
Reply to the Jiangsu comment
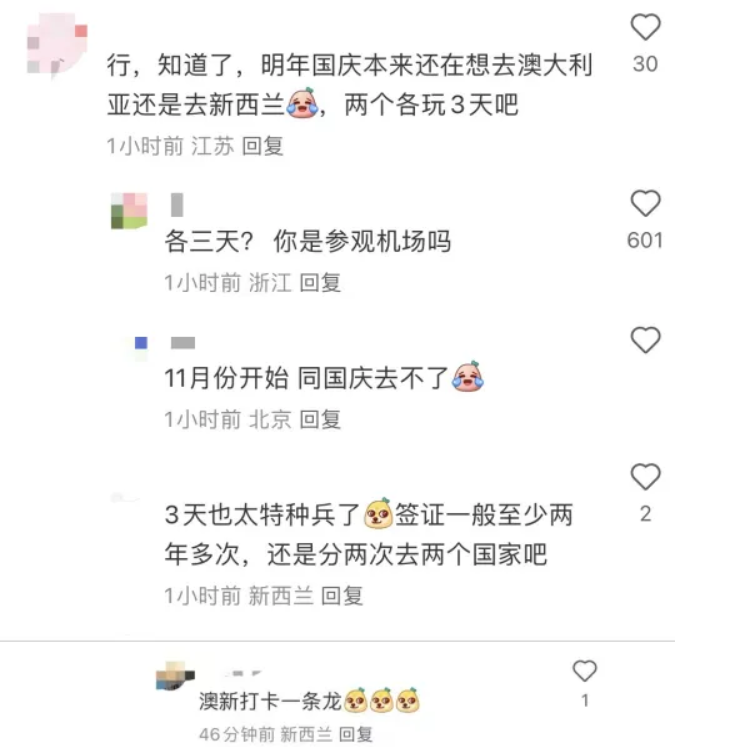pyautogui.click(x=263, y=146)
